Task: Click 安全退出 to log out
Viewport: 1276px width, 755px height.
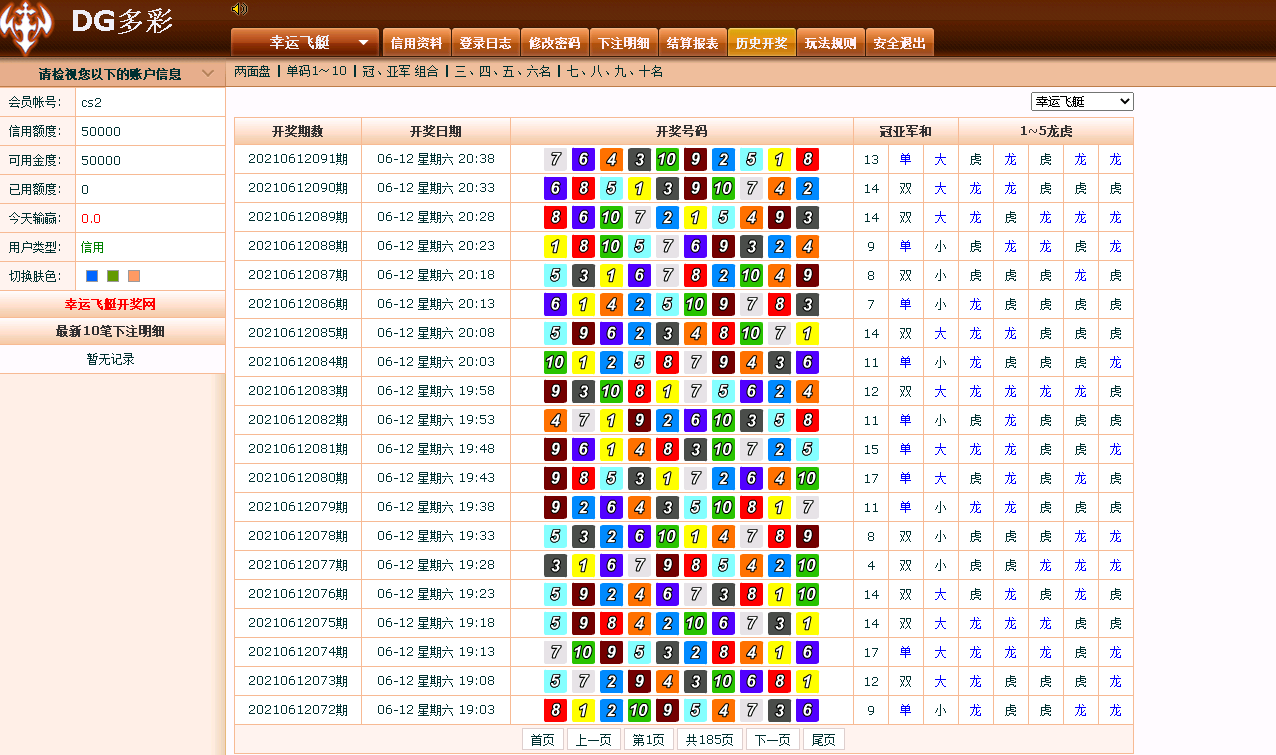Action: [899, 43]
